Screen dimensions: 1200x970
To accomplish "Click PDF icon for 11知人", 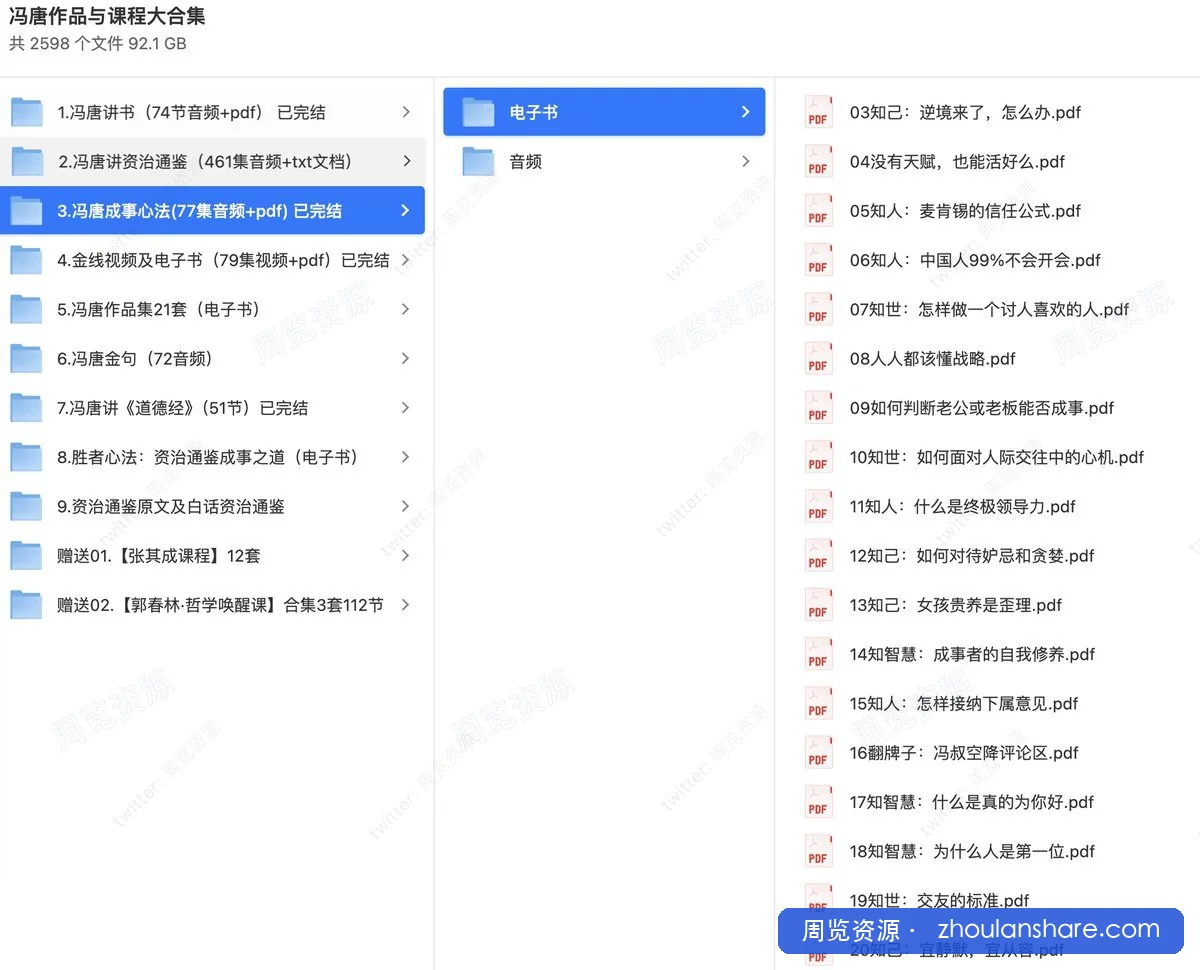I will 819,506.
